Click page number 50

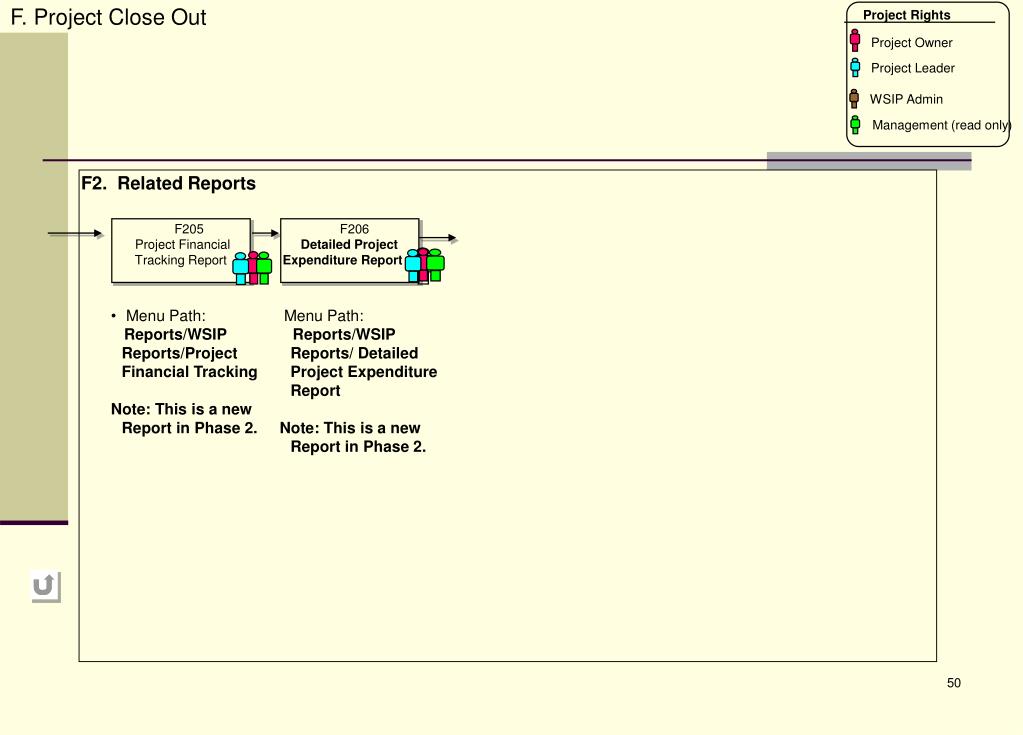953,683
